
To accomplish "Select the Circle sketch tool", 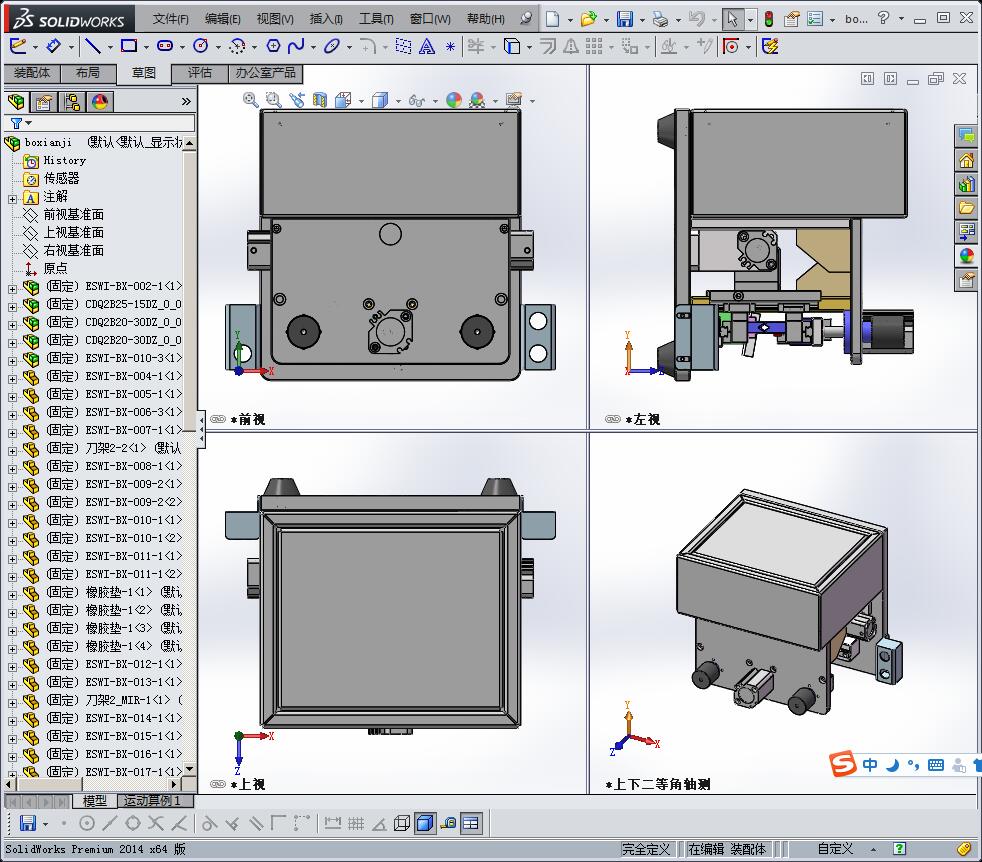I will pos(201,46).
